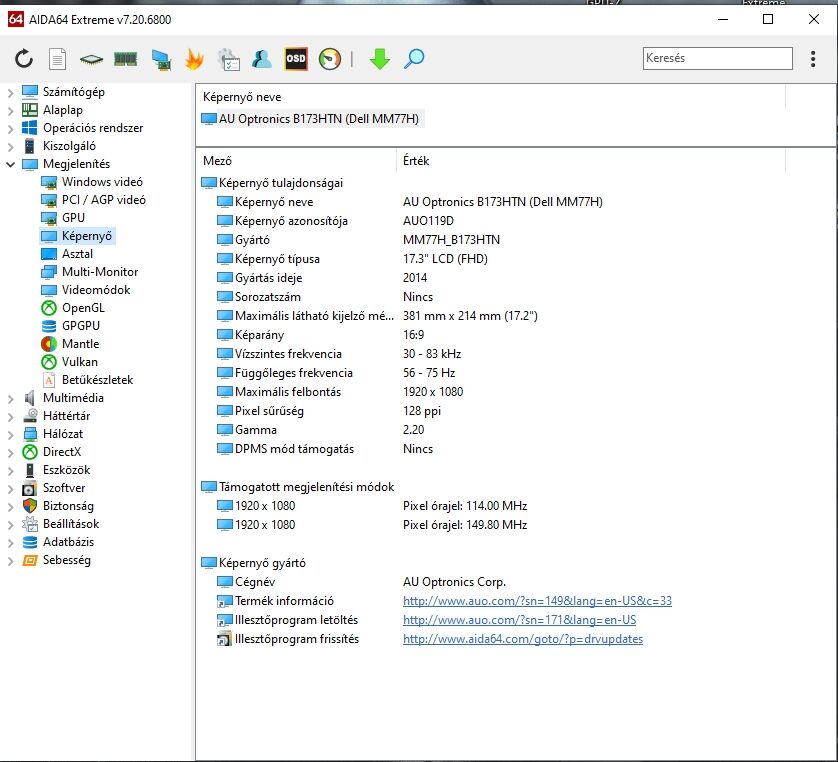Expand the Hálózat tree node
838x762 pixels.
click(10, 434)
